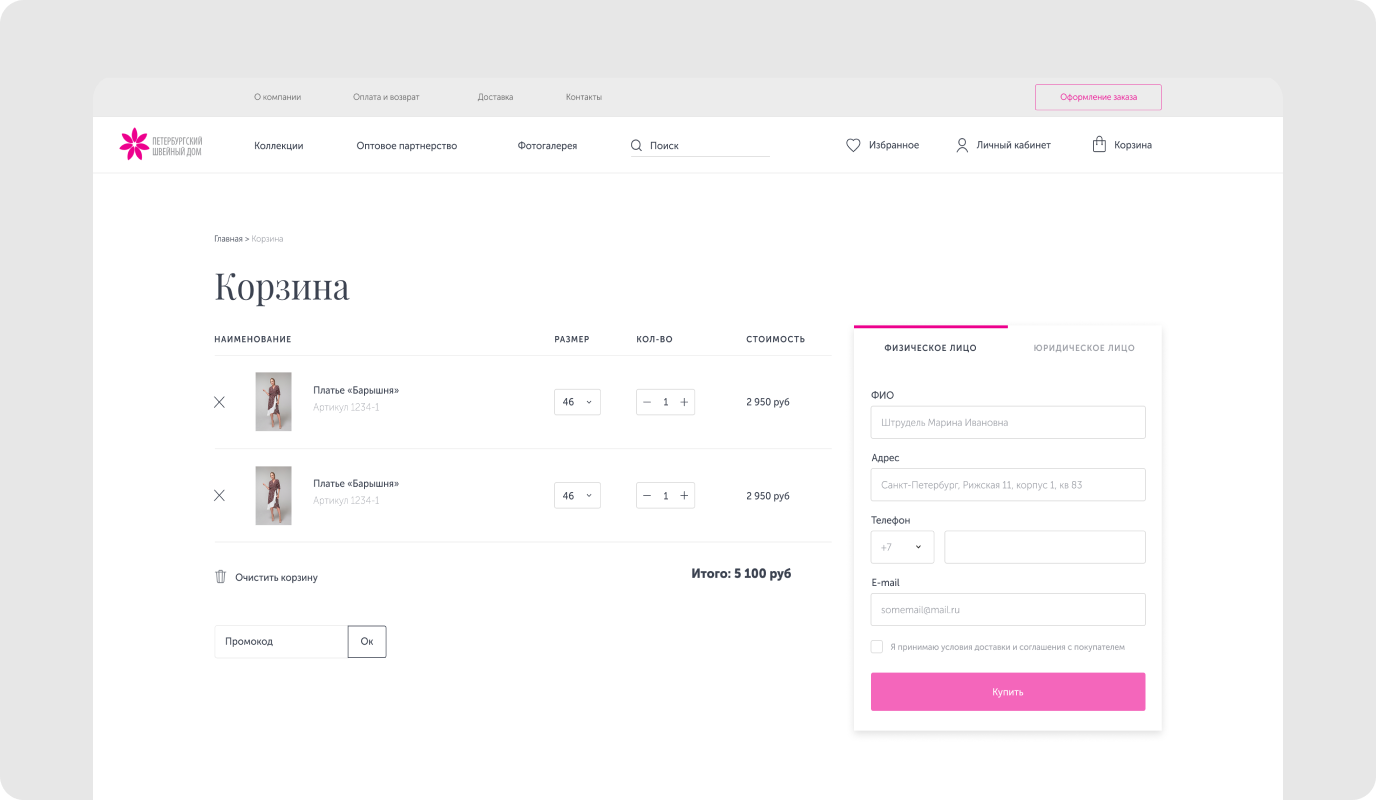Open Личный кабинет via the person icon
The height and width of the screenshot is (800, 1376).
click(x=962, y=145)
